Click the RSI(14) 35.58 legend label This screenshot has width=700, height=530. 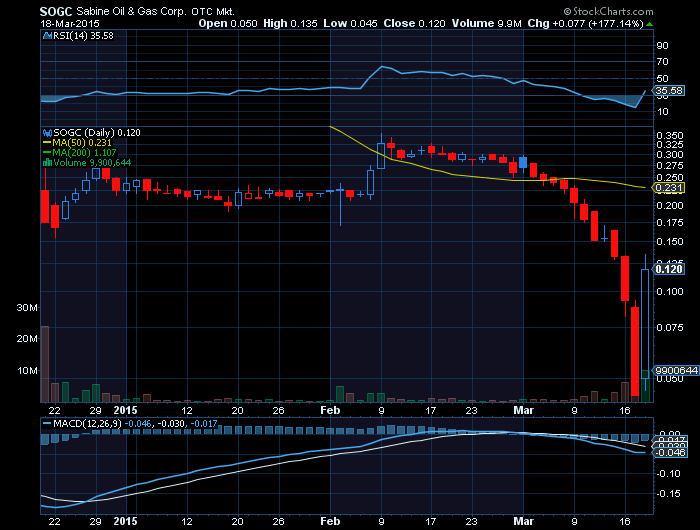pyautogui.click(x=83, y=36)
